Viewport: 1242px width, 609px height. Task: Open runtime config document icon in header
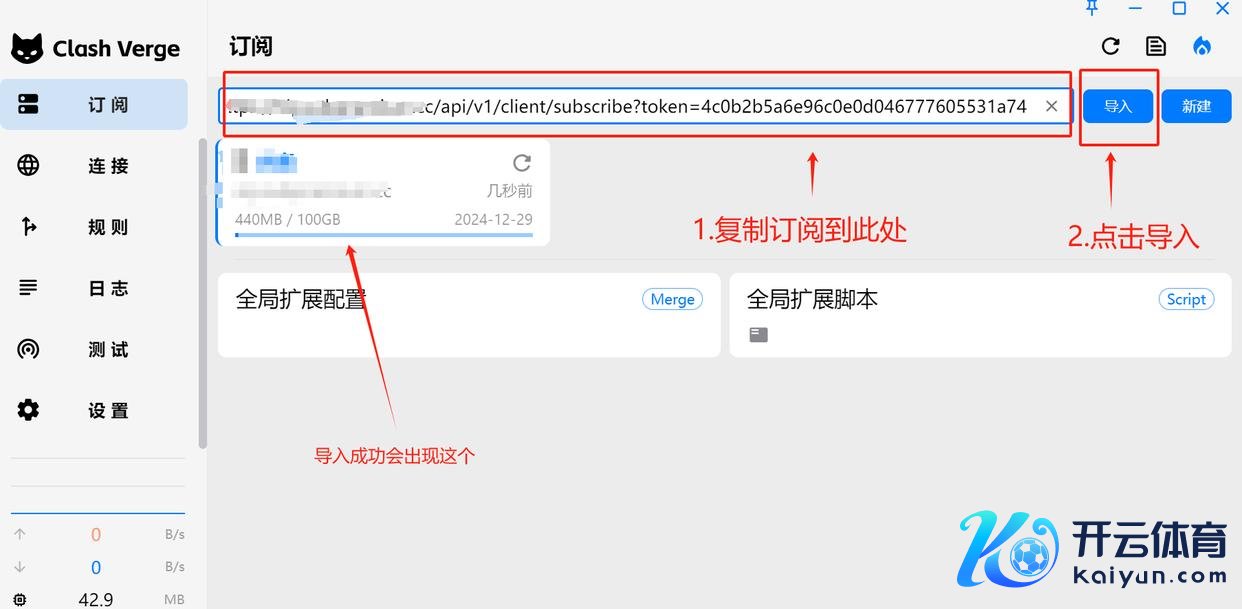point(1156,46)
